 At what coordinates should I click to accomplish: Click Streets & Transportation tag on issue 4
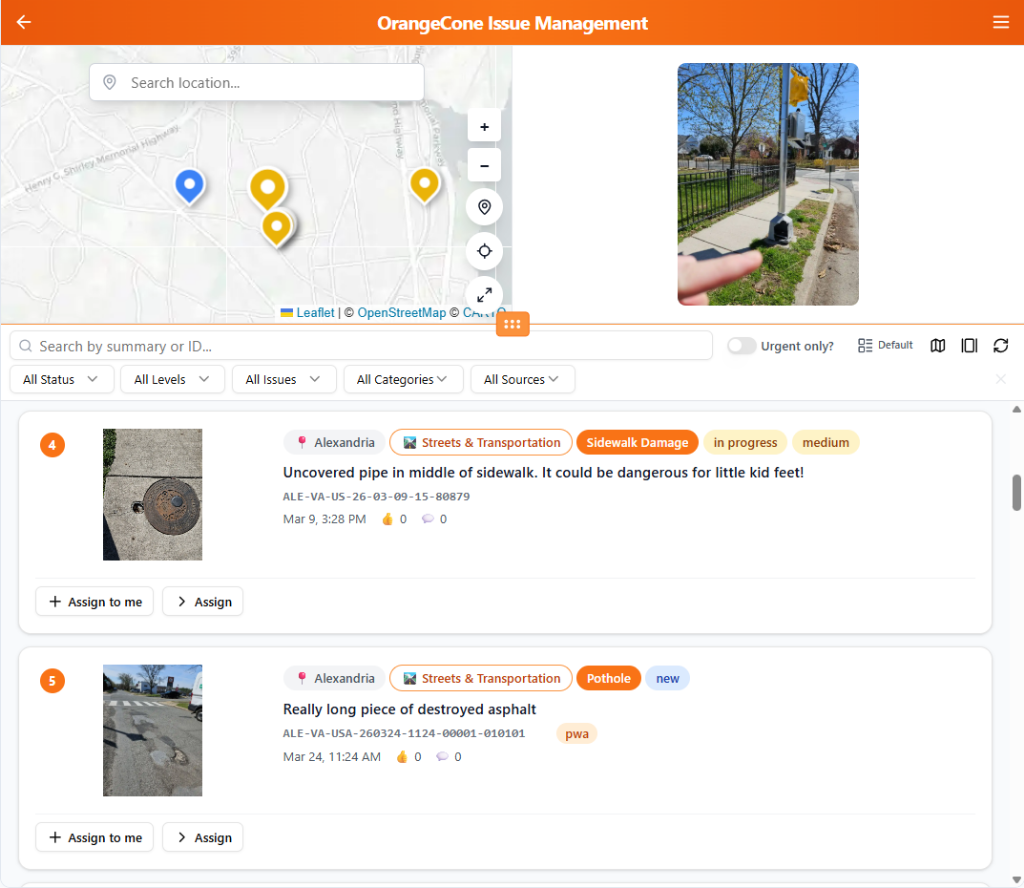(481, 442)
